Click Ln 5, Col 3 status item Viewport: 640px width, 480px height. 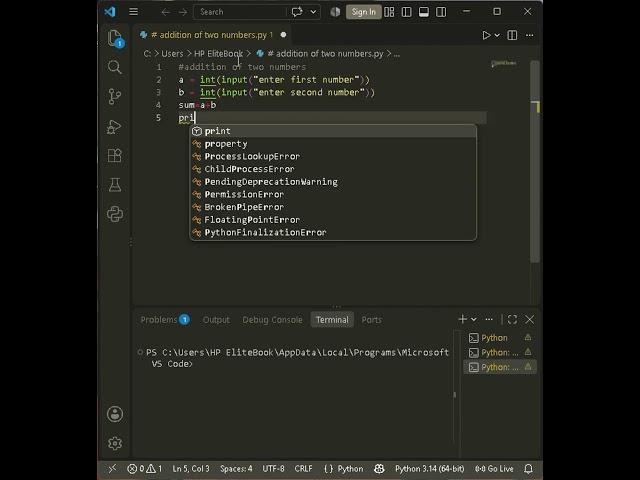[191, 469]
